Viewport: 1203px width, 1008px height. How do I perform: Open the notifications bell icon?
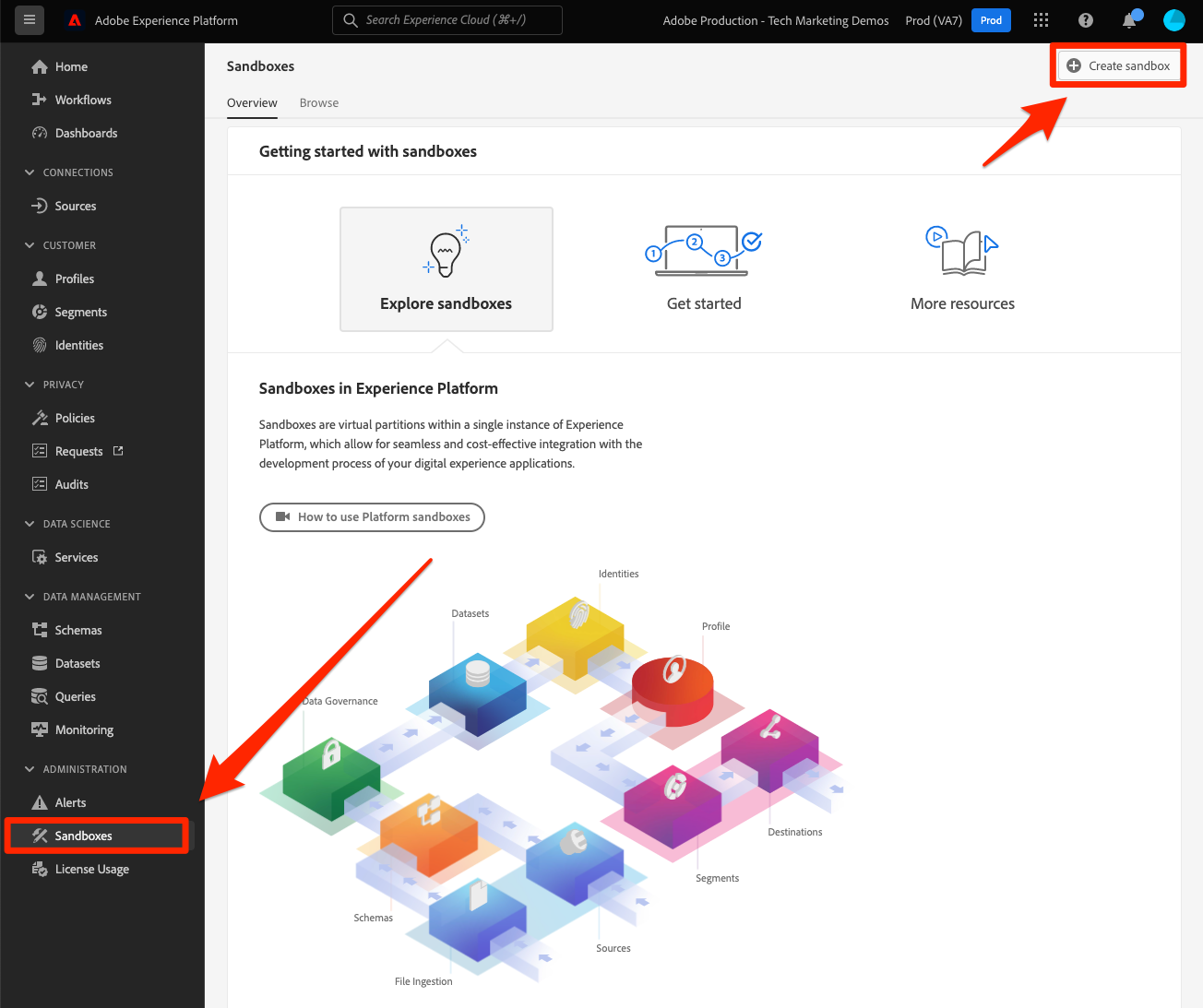coord(1129,20)
